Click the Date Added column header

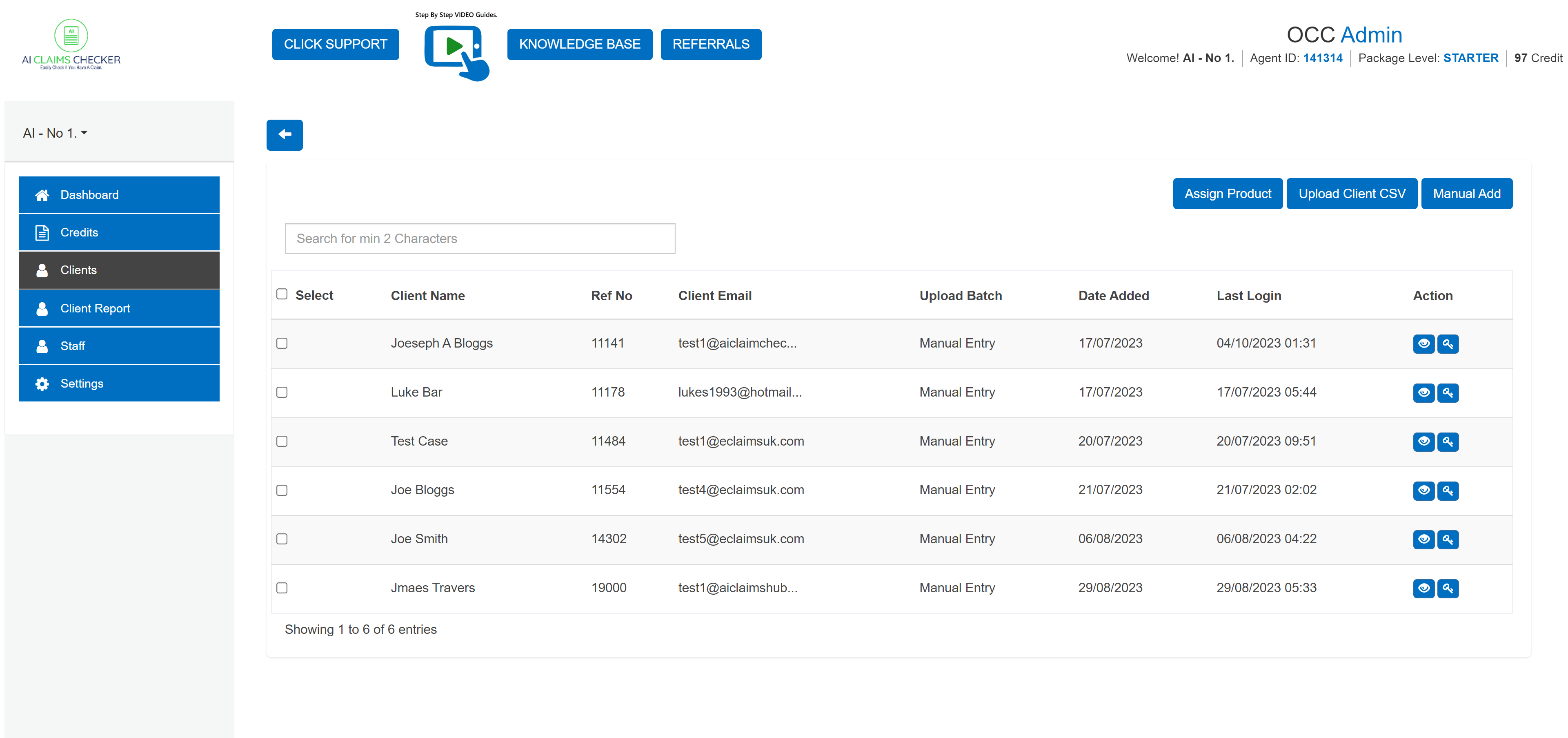pos(1113,296)
